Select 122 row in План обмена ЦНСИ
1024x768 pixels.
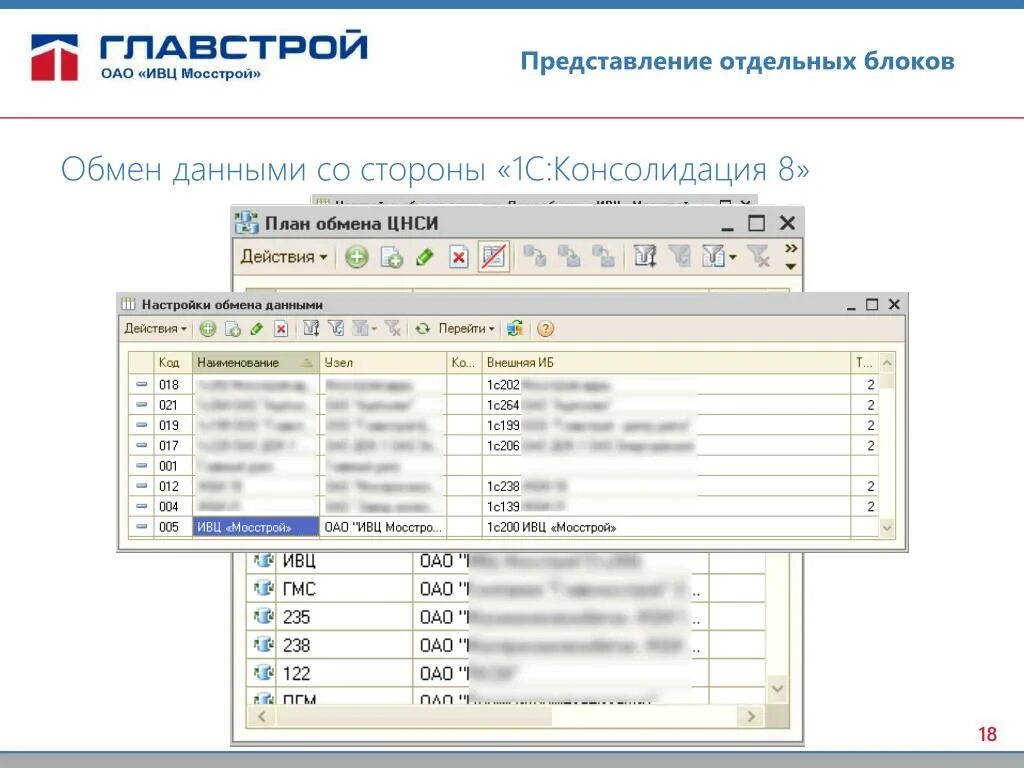click(505, 673)
